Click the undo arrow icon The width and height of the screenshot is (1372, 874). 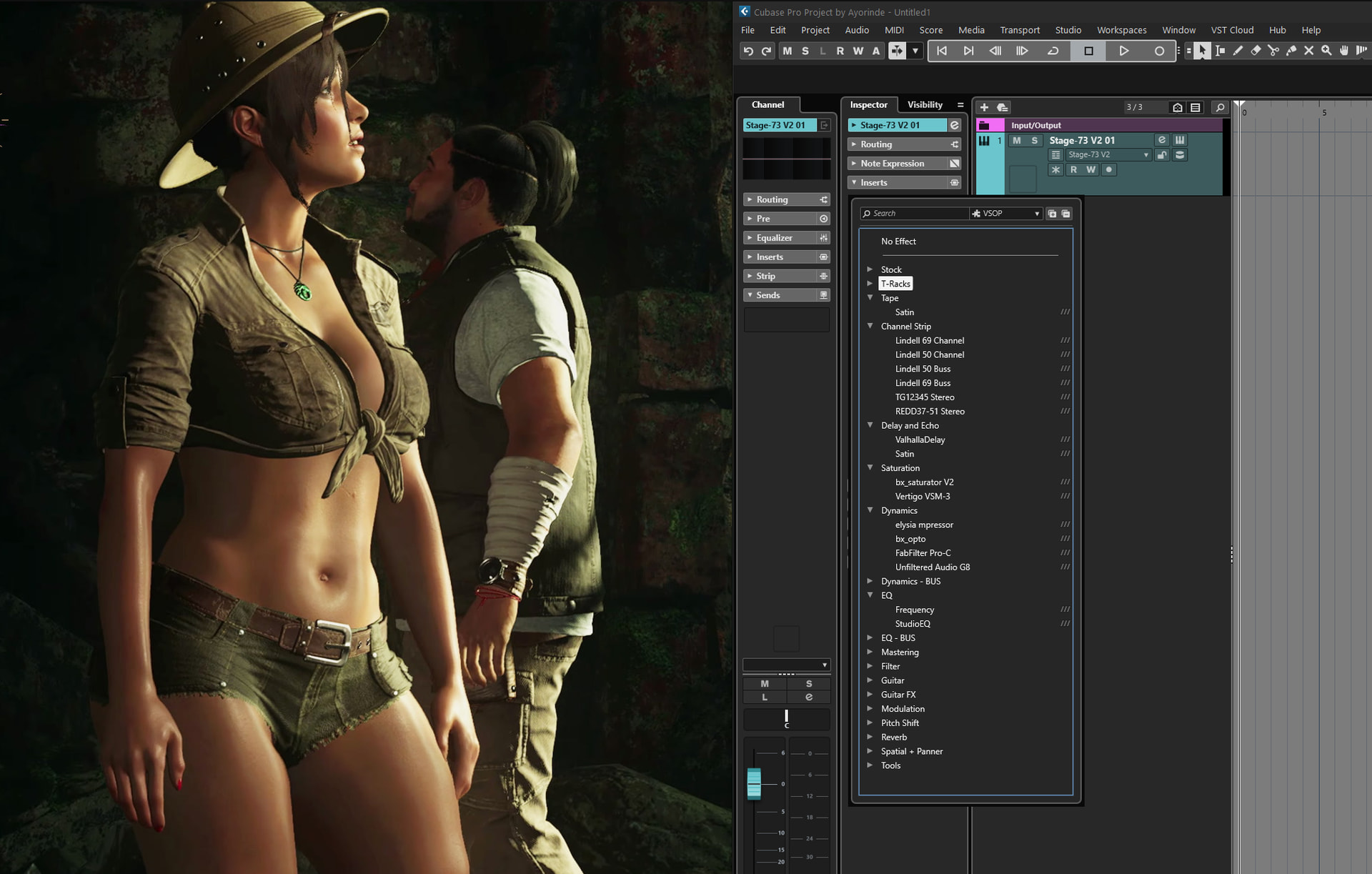pyautogui.click(x=748, y=51)
